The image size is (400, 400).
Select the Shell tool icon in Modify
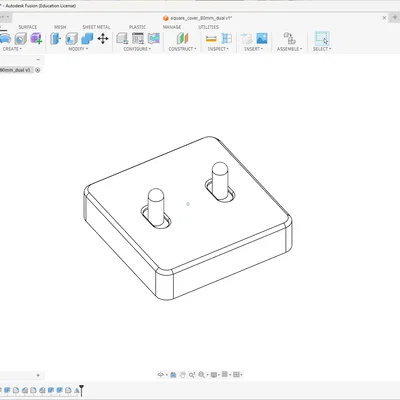(71, 39)
